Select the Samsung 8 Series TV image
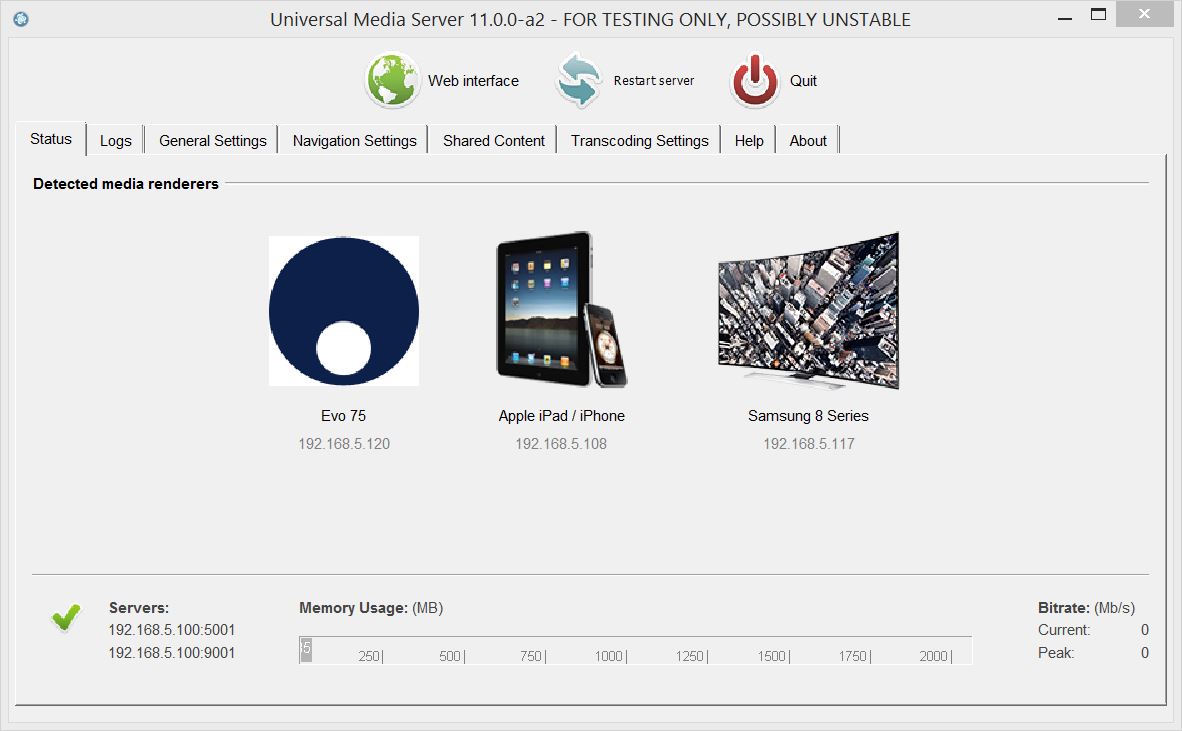1182x731 pixels. pyautogui.click(x=808, y=310)
